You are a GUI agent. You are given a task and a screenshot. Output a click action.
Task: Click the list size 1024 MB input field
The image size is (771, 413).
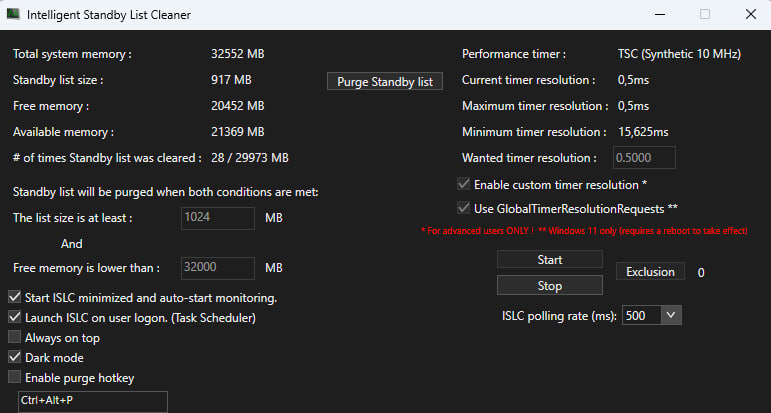point(218,218)
